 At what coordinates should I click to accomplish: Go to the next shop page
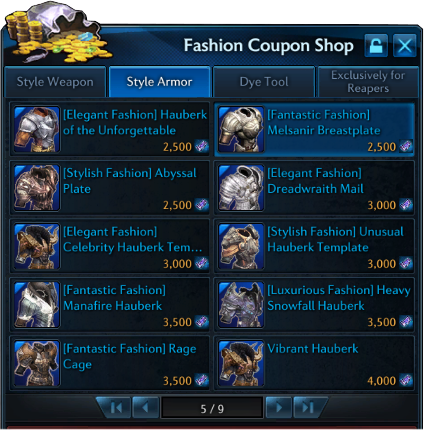point(279,407)
